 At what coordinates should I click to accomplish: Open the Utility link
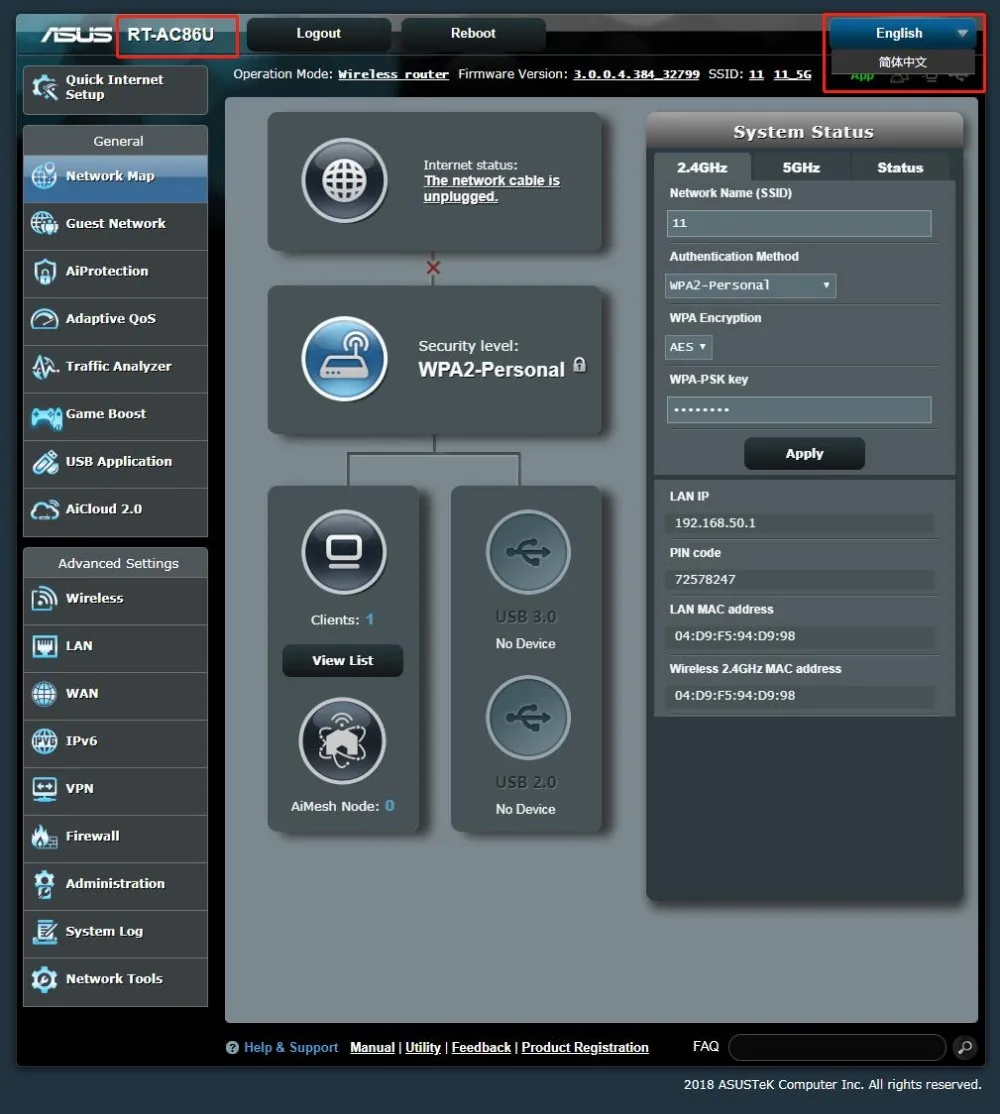tap(423, 1047)
